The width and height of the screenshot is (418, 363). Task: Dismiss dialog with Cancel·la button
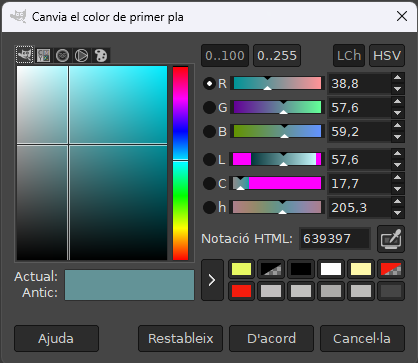(x=362, y=339)
